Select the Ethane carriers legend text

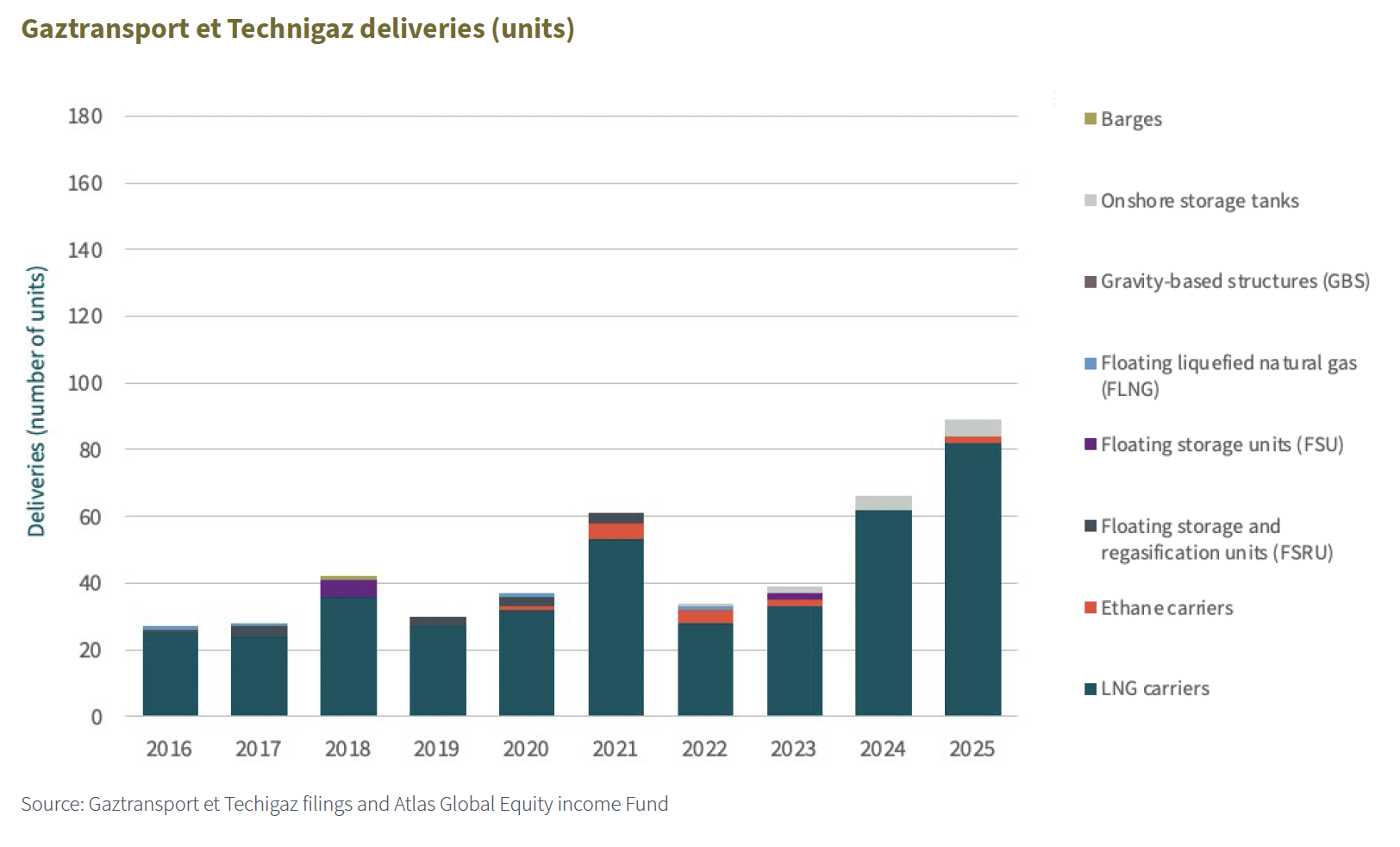[x=1166, y=608]
